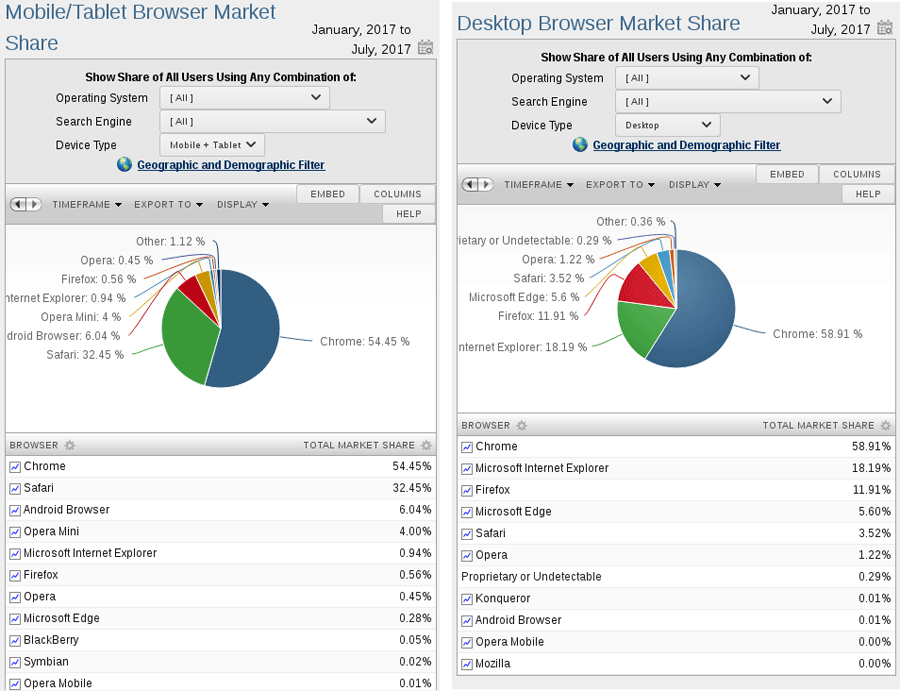Open TIMEFRAME menu in Desktop toolbar
900x691 pixels.
(539, 185)
